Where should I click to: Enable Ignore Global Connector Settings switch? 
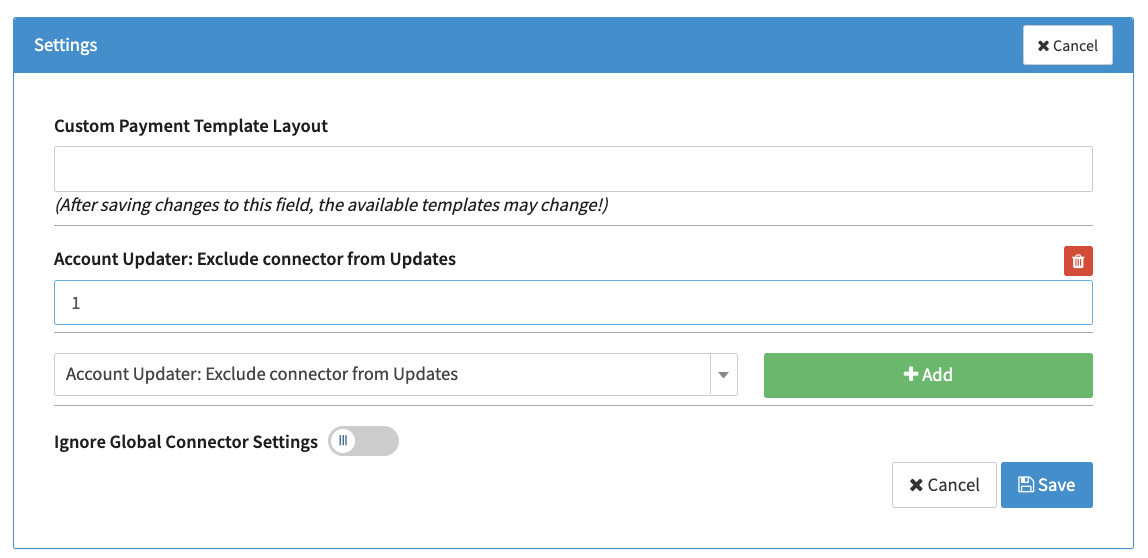tap(363, 441)
